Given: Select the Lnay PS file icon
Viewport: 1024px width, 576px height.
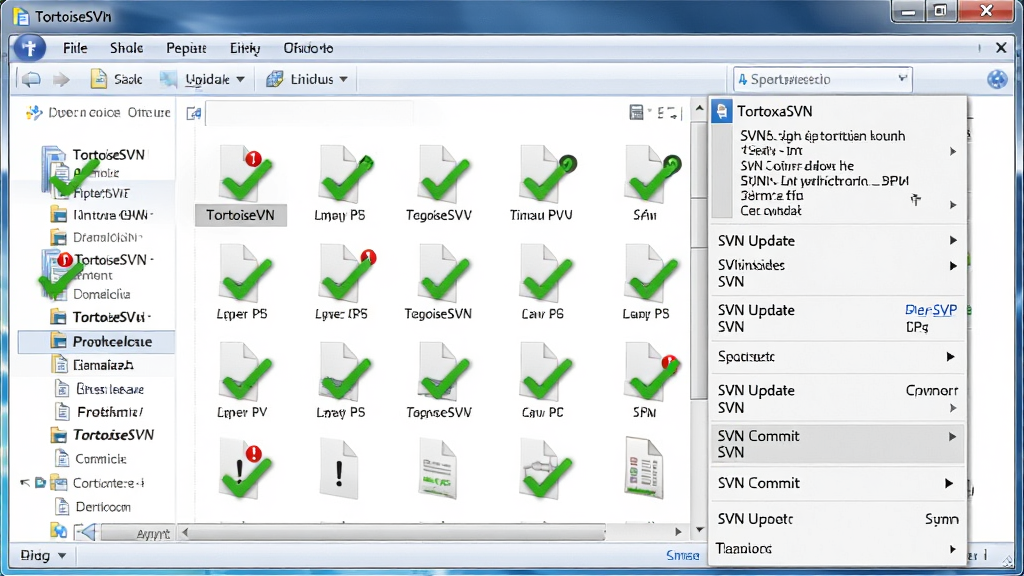Looking at the screenshot, I should coord(341,381).
